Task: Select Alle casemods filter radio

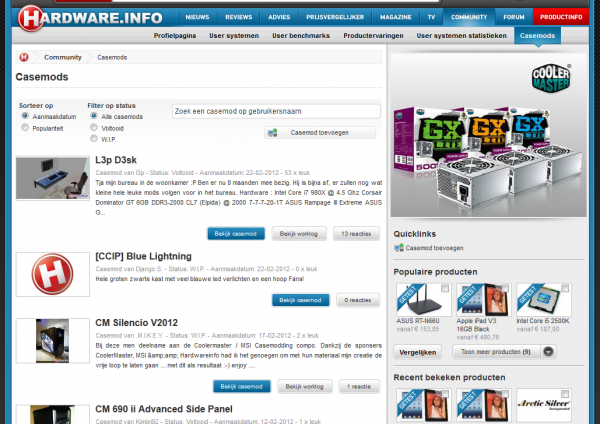Action: (x=94, y=116)
